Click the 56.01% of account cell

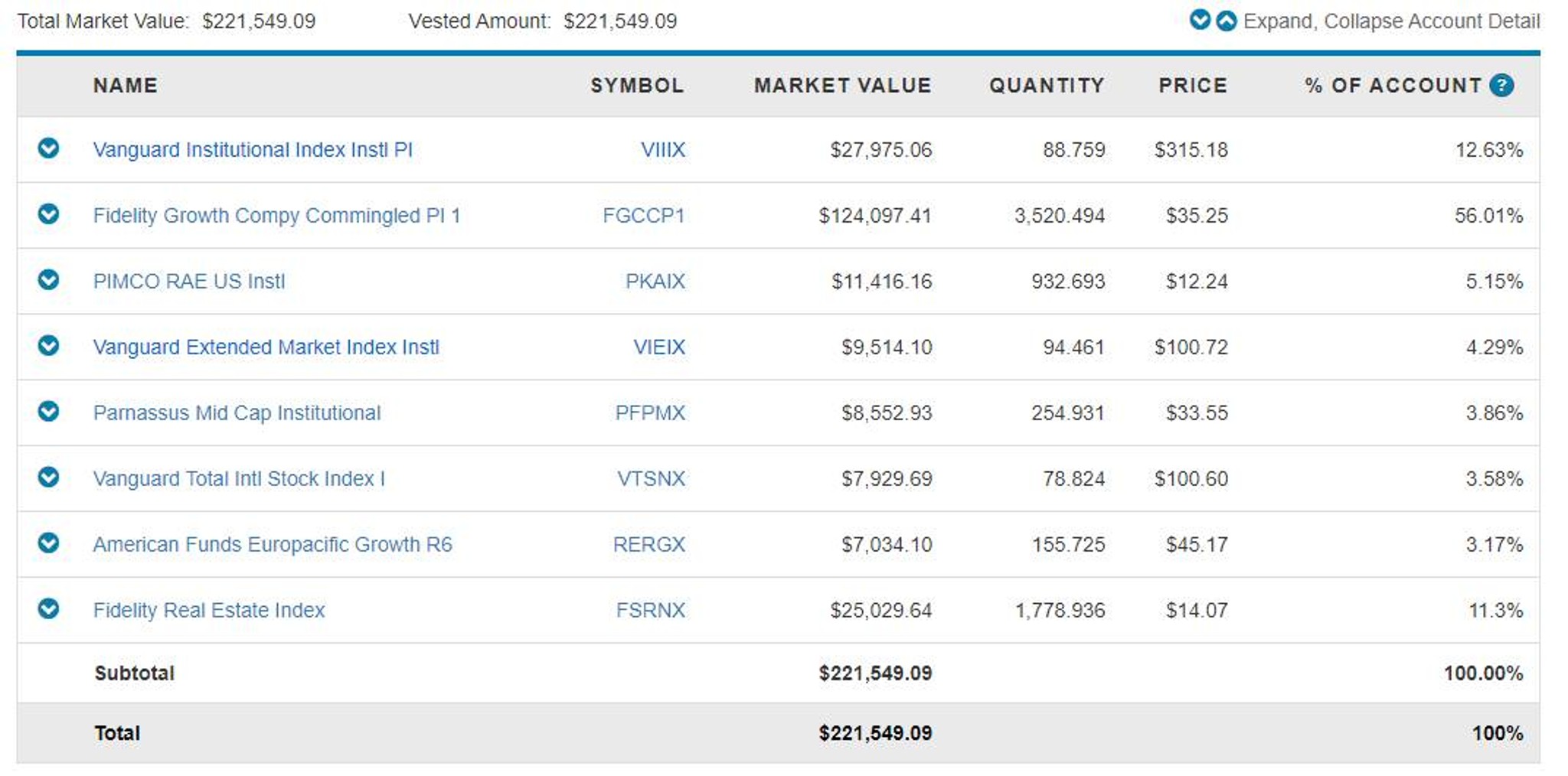tap(1488, 215)
